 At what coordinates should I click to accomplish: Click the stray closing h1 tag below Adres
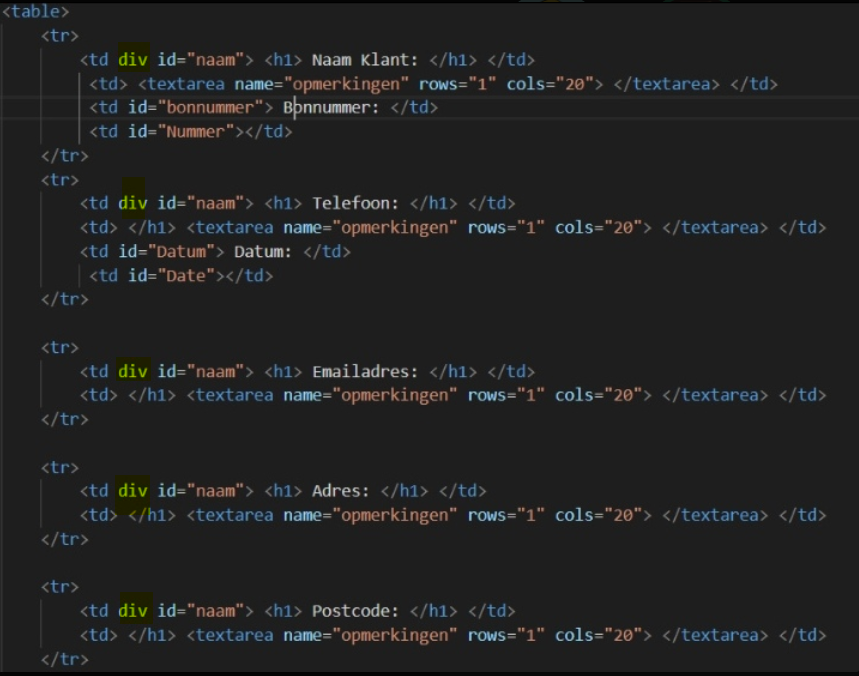click(x=151, y=516)
